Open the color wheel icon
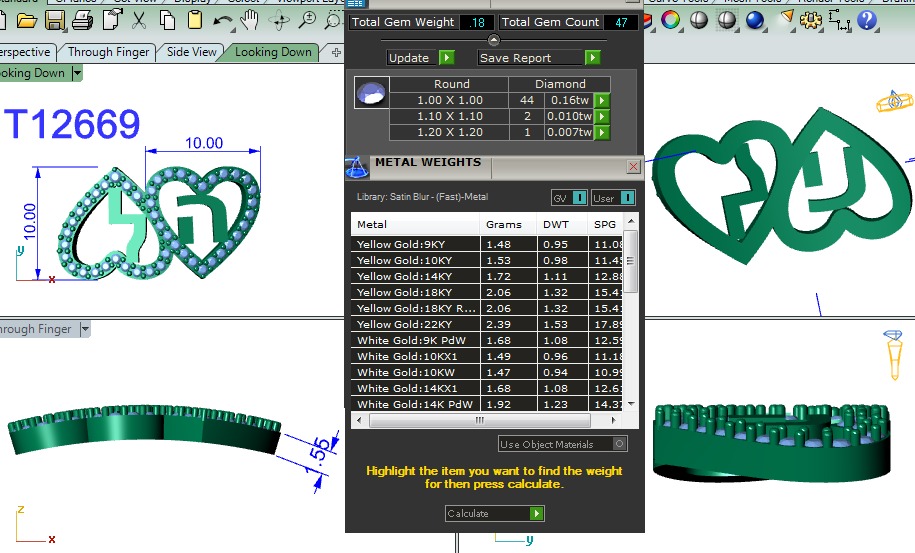Screen dimensions: 915x553 click(x=671, y=19)
